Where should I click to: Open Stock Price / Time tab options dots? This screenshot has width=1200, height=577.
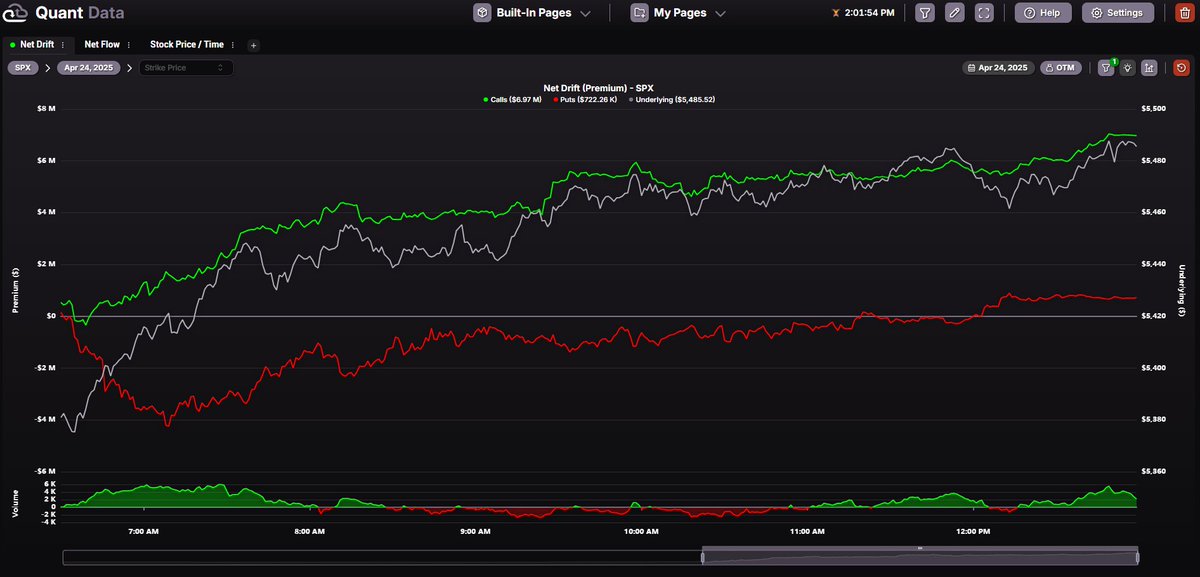[234, 45]
